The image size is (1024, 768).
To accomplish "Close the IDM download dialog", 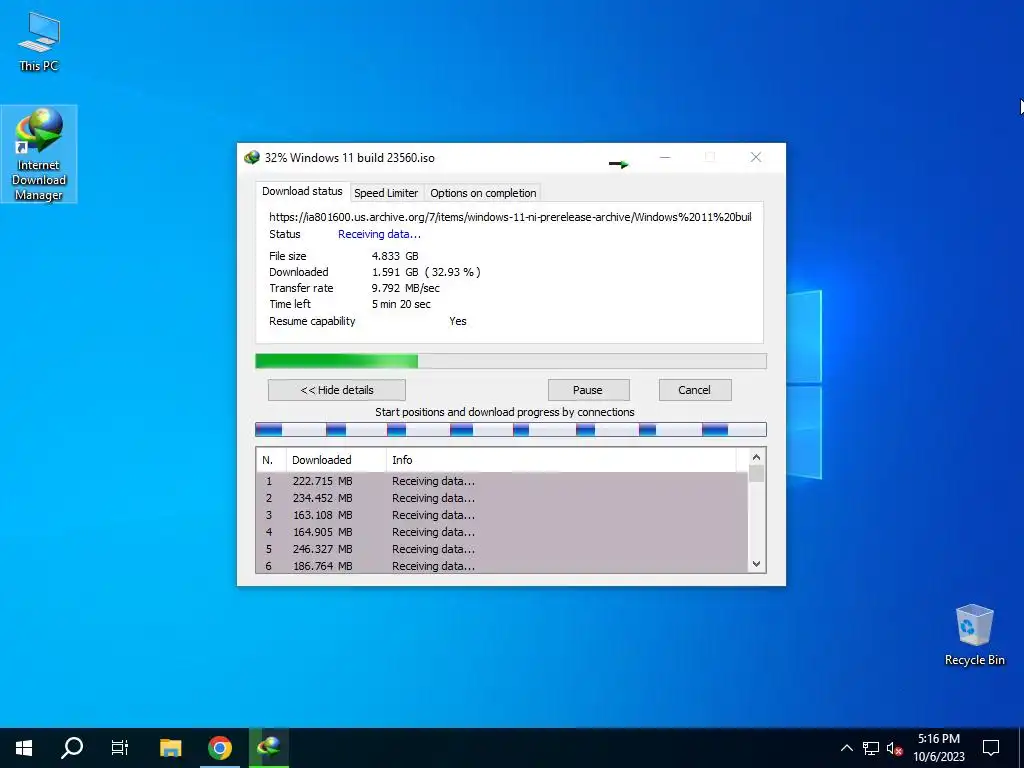I will click(x=756, y=157).
